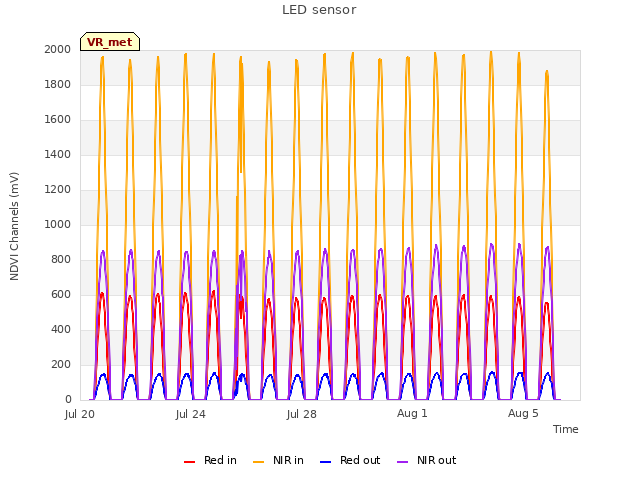Click the Time axis title
The image size is (640, 480).
565,429
